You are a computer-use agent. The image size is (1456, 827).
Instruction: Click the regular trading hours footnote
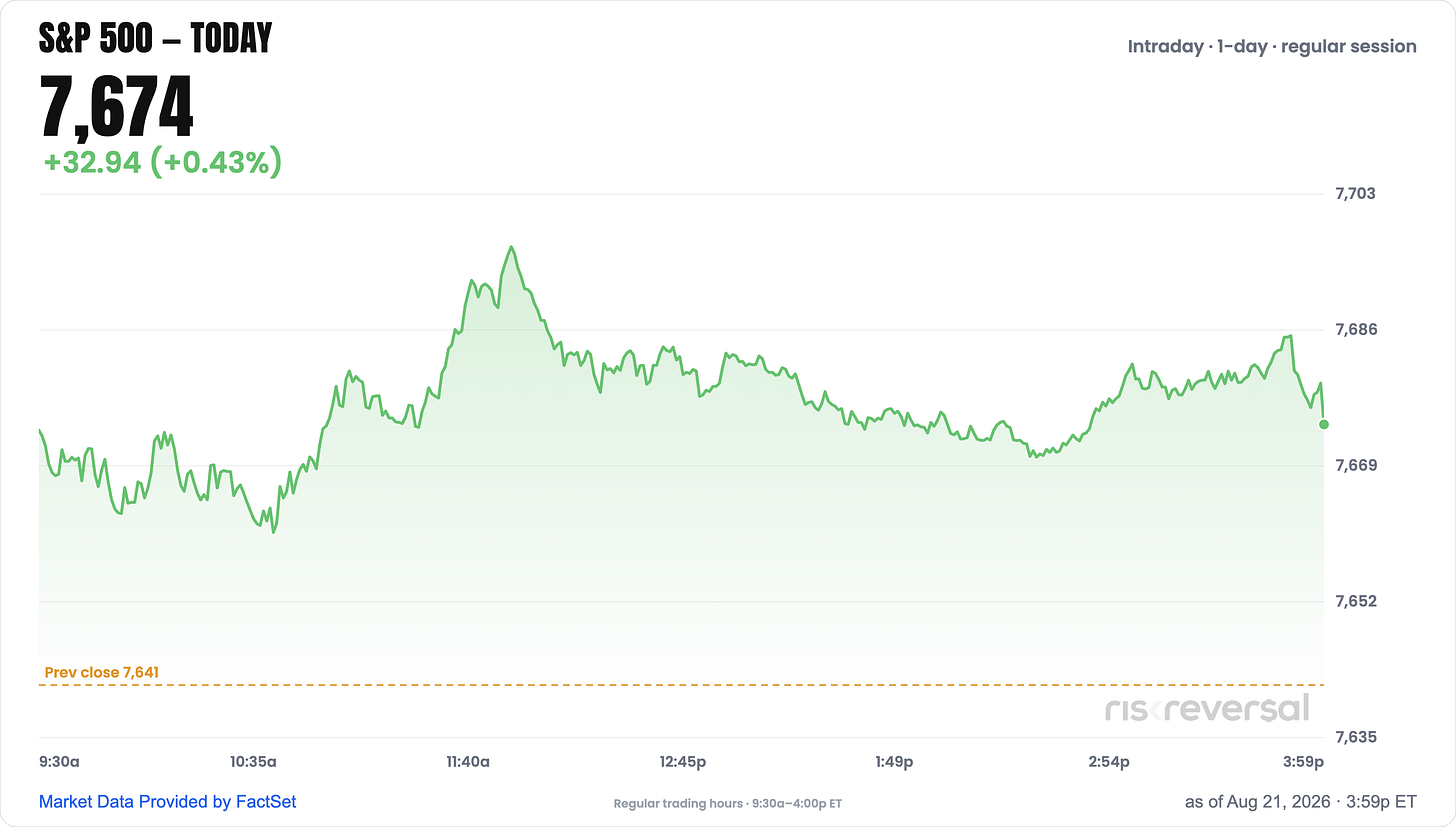tap(728, 804)
